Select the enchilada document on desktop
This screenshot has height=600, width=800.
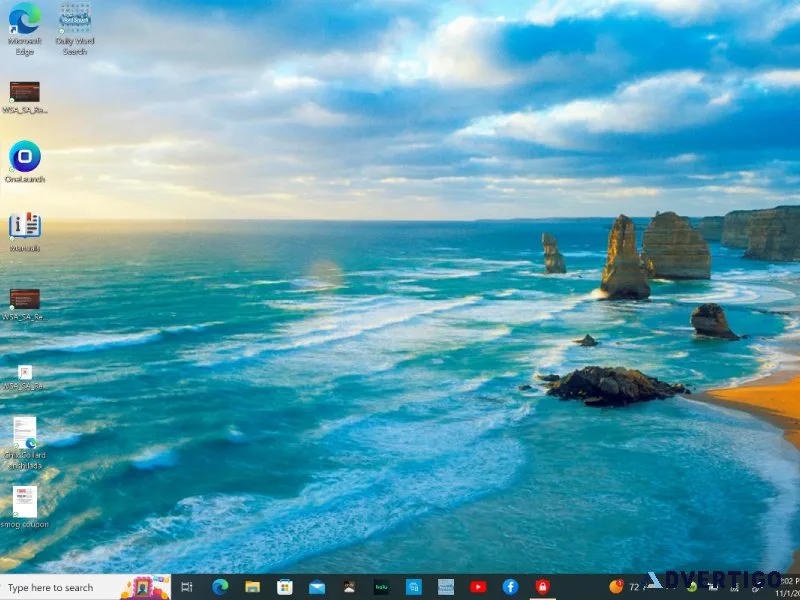click(24, 443)
